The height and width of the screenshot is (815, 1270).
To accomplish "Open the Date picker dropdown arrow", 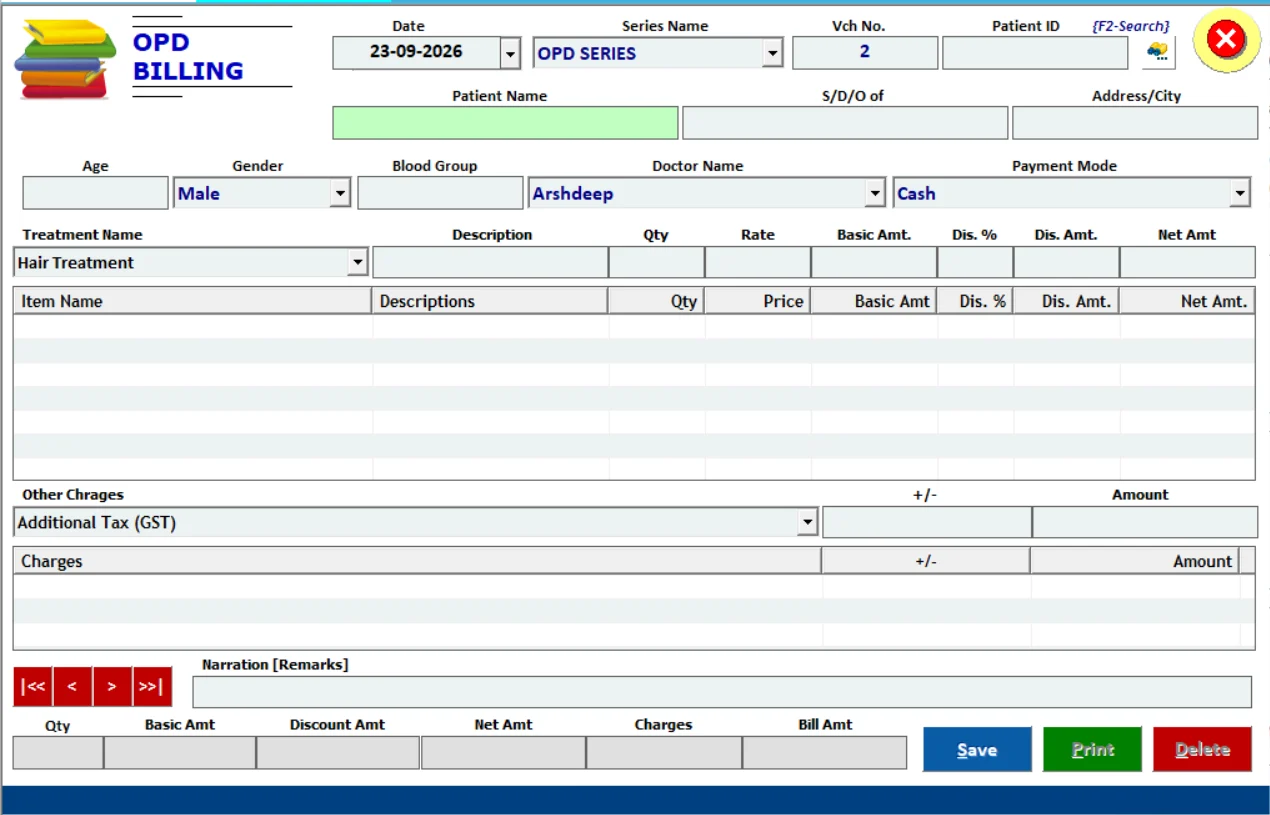I will pyautogui.click(x=510, y=53).
